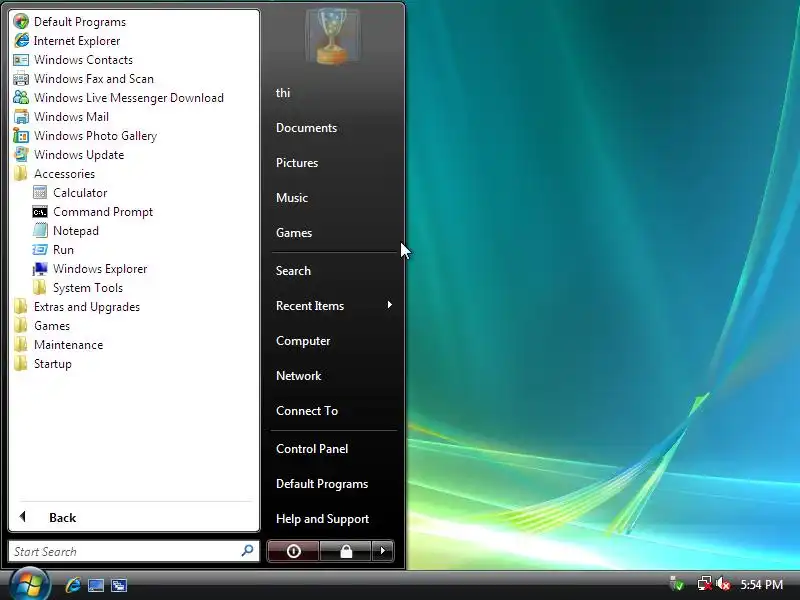Viewport: 800px width, 600px height.
Task: Open Documents from right pane
Action: click(x=306, y=128)
